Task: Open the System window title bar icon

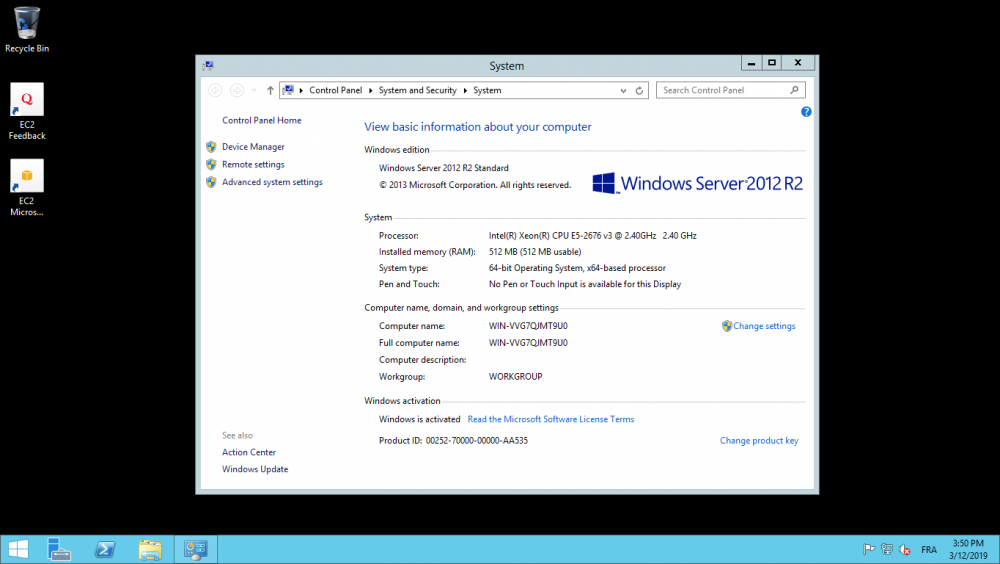Action: [208, 66]
